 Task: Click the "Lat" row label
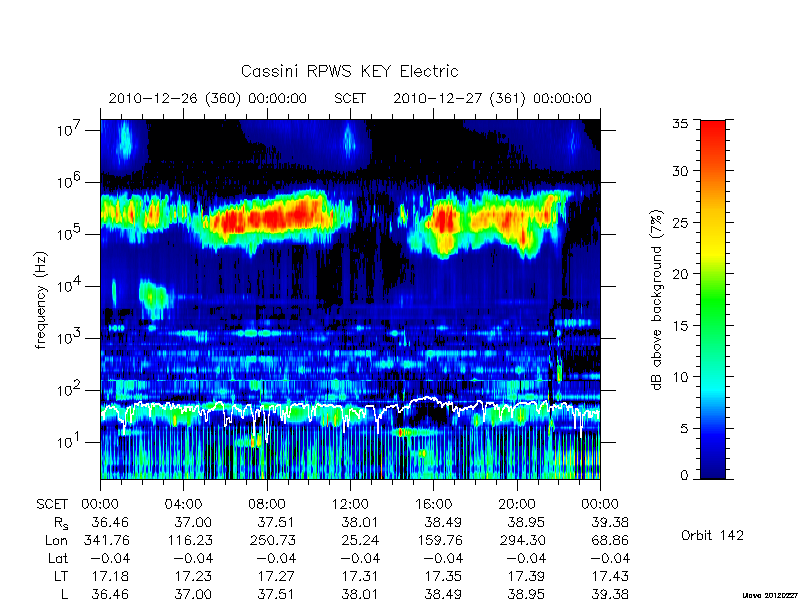pyautogui.click(x=58, y=558)
